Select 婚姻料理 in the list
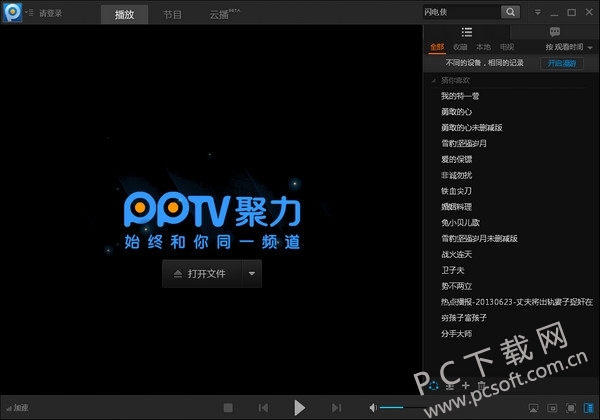This screenshot has width=600, height=420. pos(457,207)
